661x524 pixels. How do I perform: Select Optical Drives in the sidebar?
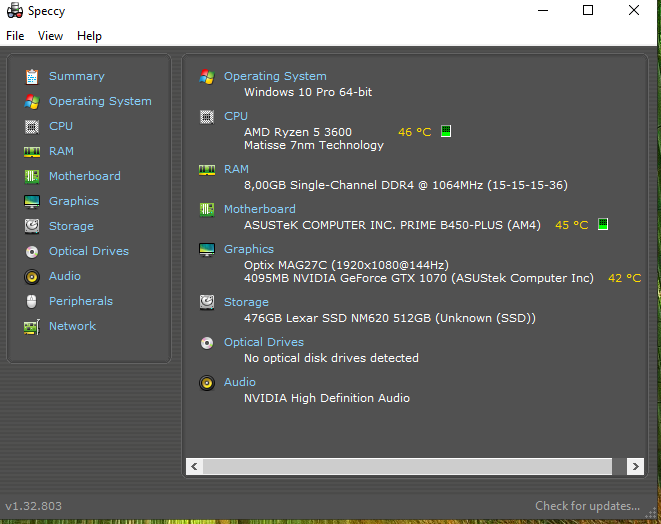point(89,251)
